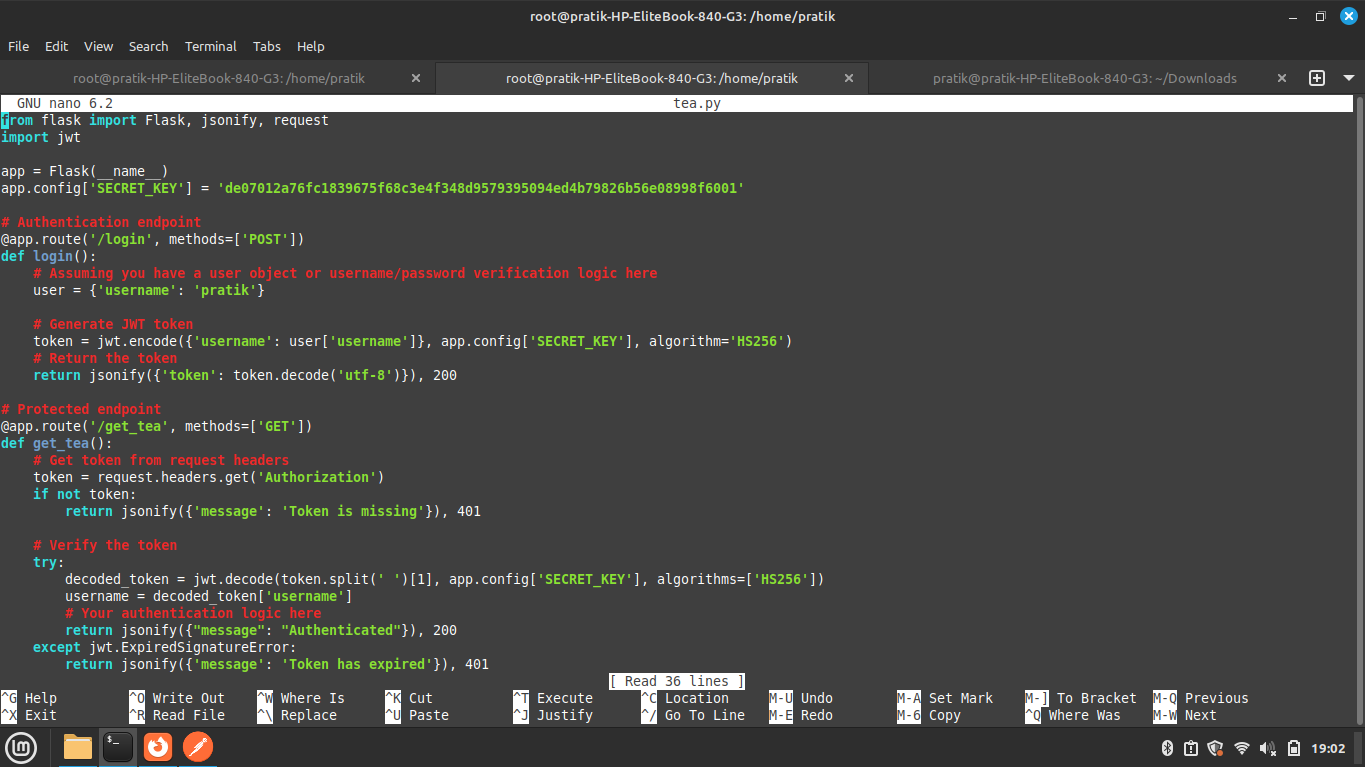Launch the Files folder from the taskbar

point(78,747)
